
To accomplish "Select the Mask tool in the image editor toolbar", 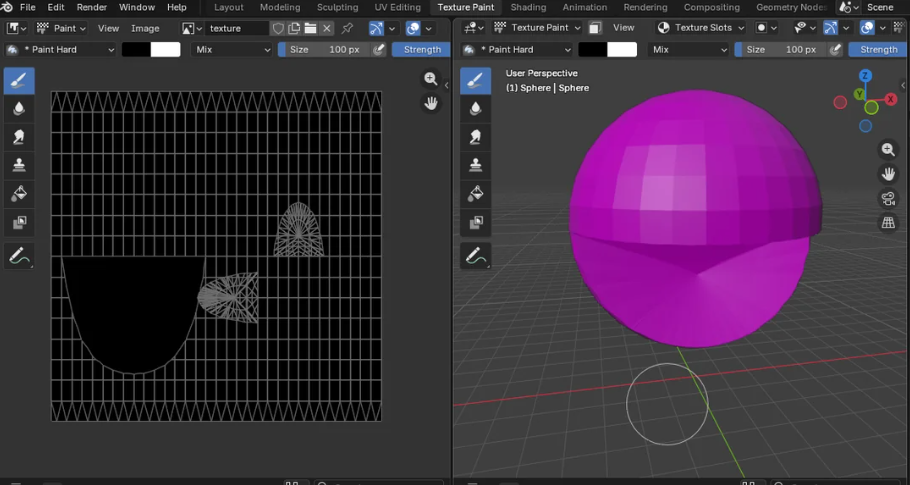I will [x=19, y=222].
